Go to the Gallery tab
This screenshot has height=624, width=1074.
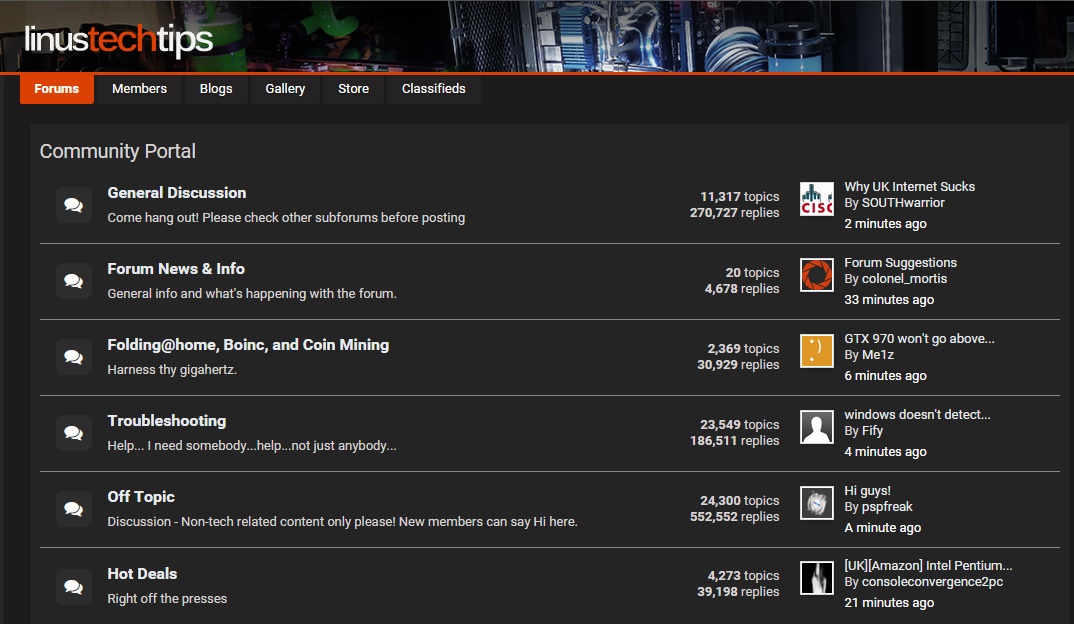pyautogui.click(x=285, y=89)
